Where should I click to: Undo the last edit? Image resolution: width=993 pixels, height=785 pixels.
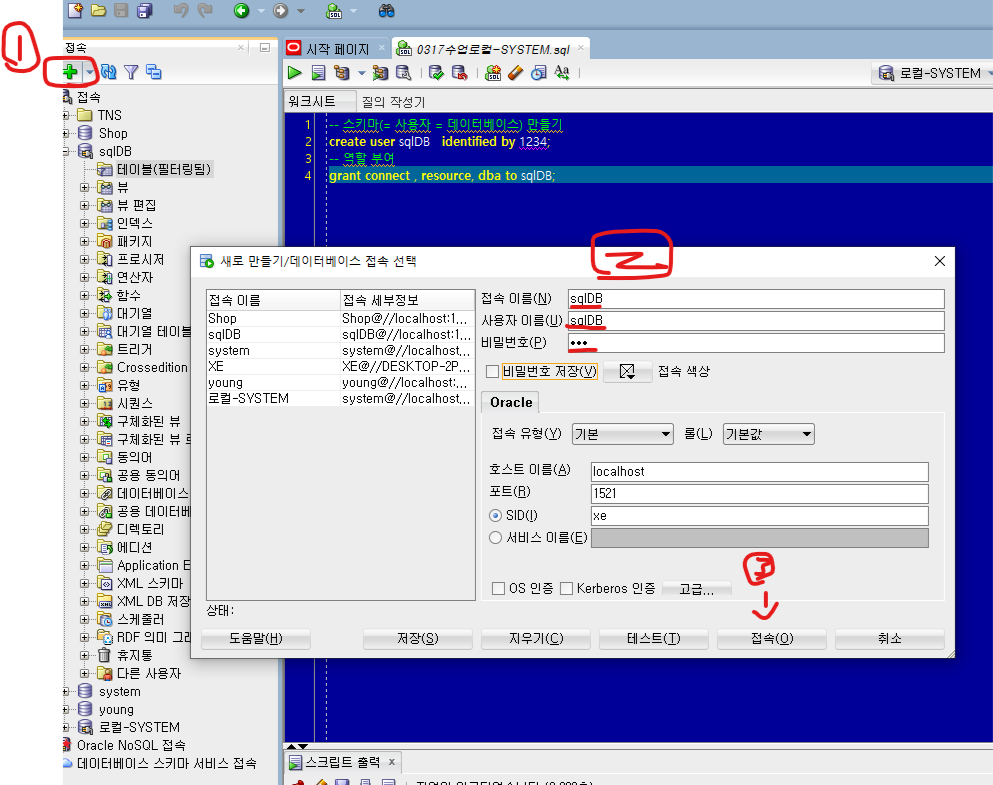[x=181, y=10]
